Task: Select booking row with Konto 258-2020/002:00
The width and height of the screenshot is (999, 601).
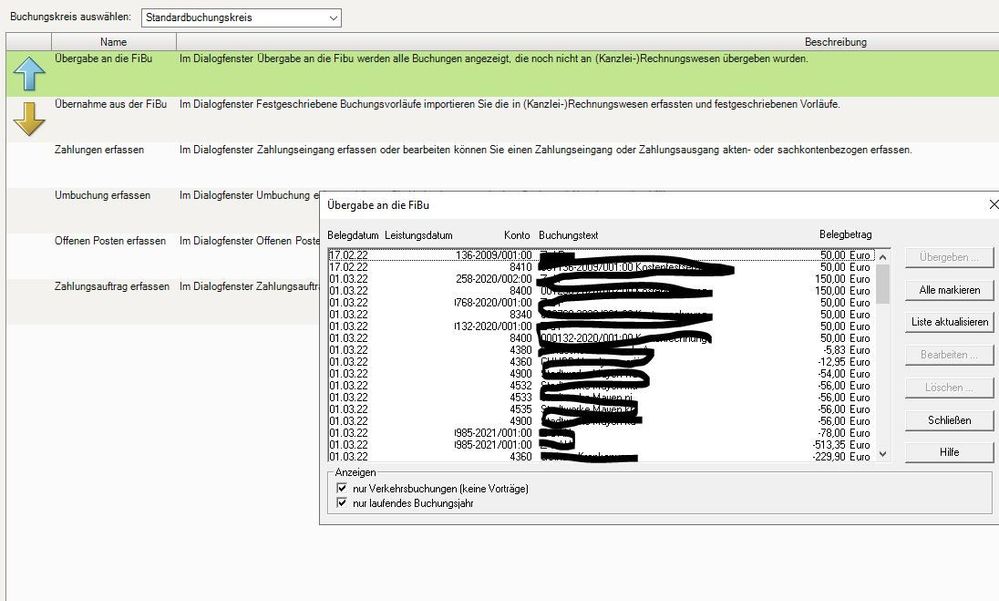Action: click(601, 279)
